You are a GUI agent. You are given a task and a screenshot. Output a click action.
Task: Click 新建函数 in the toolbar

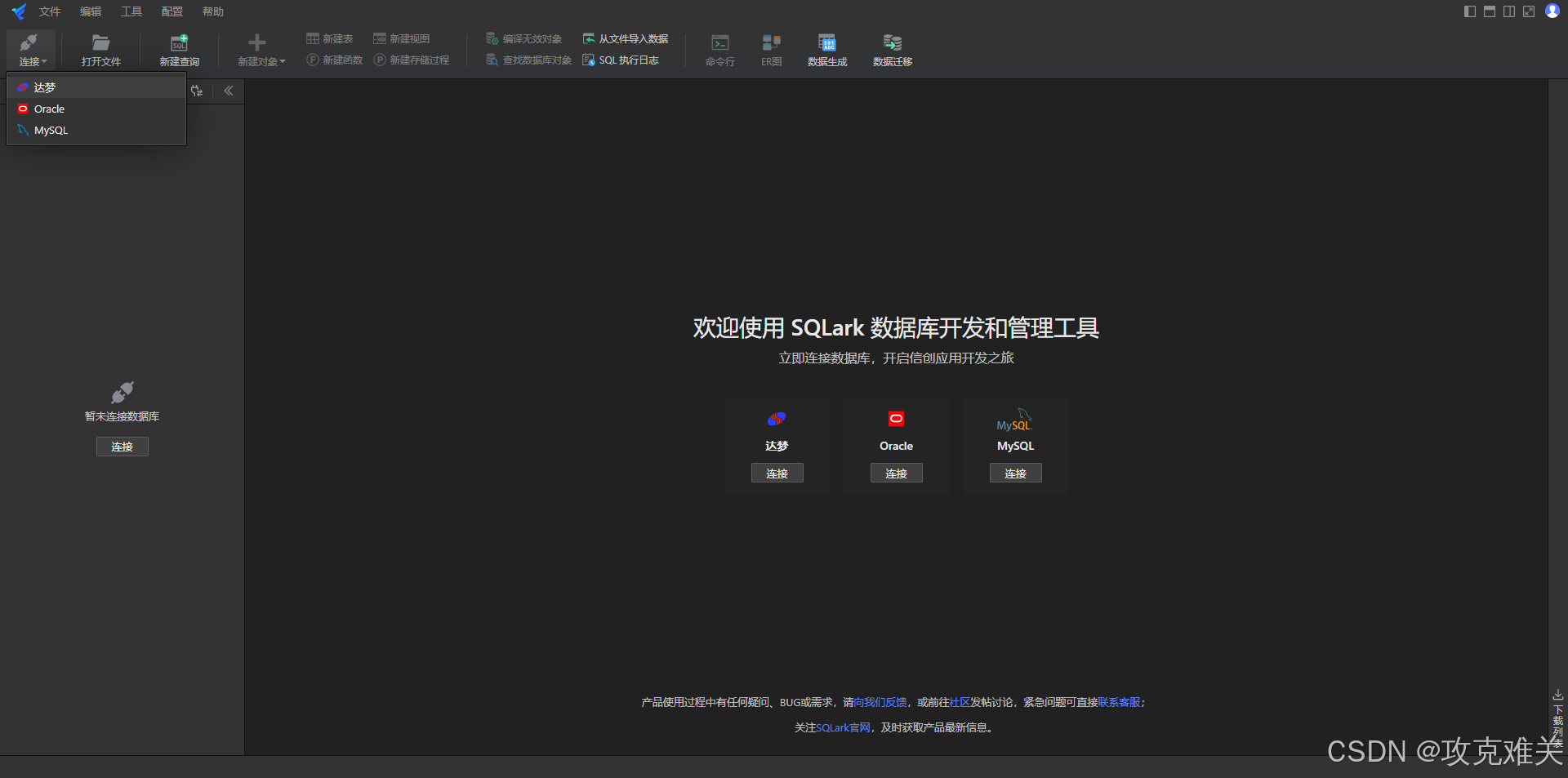click(x=335, y=60)
